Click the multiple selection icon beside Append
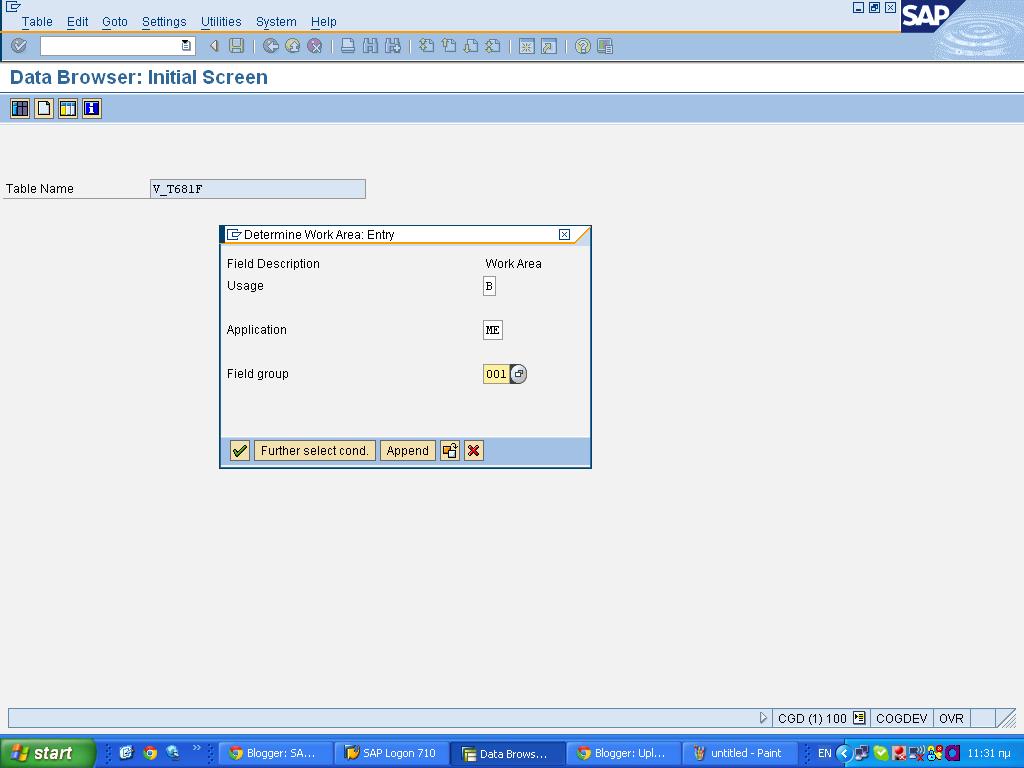1024x768 pixels. pos(449,450)
